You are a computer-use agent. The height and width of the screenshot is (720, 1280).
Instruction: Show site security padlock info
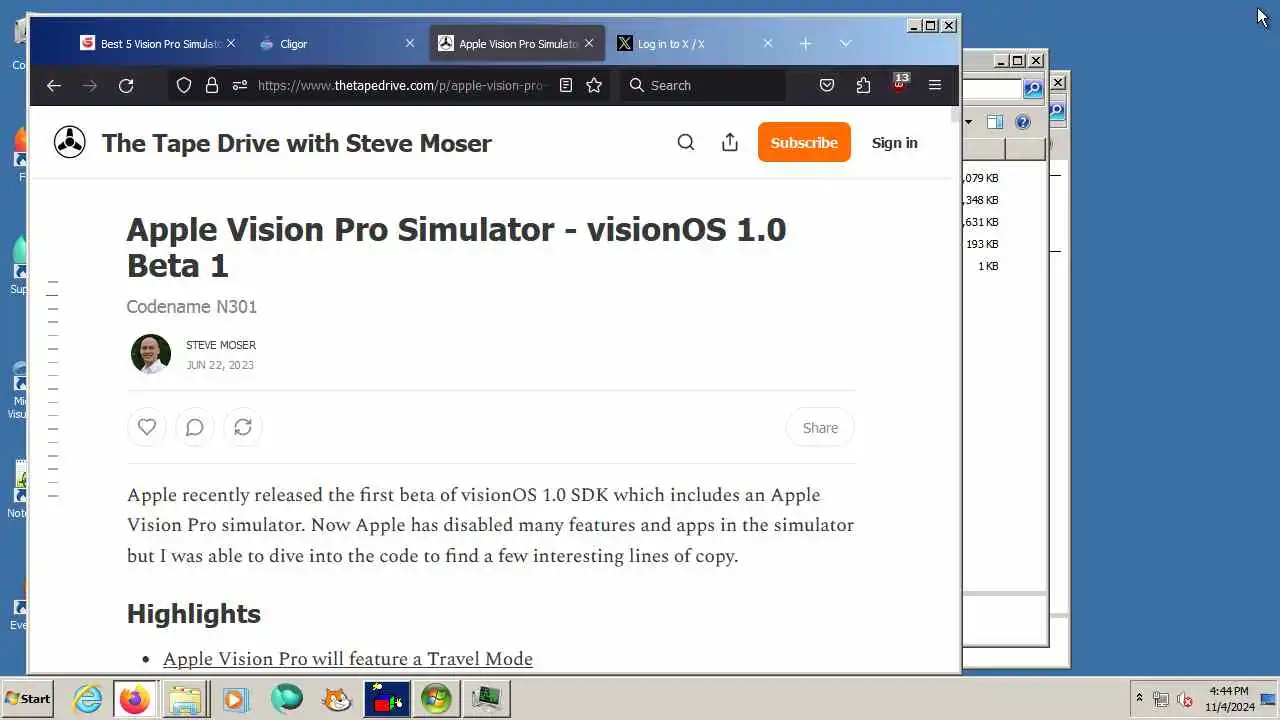[x=212, y=86]
